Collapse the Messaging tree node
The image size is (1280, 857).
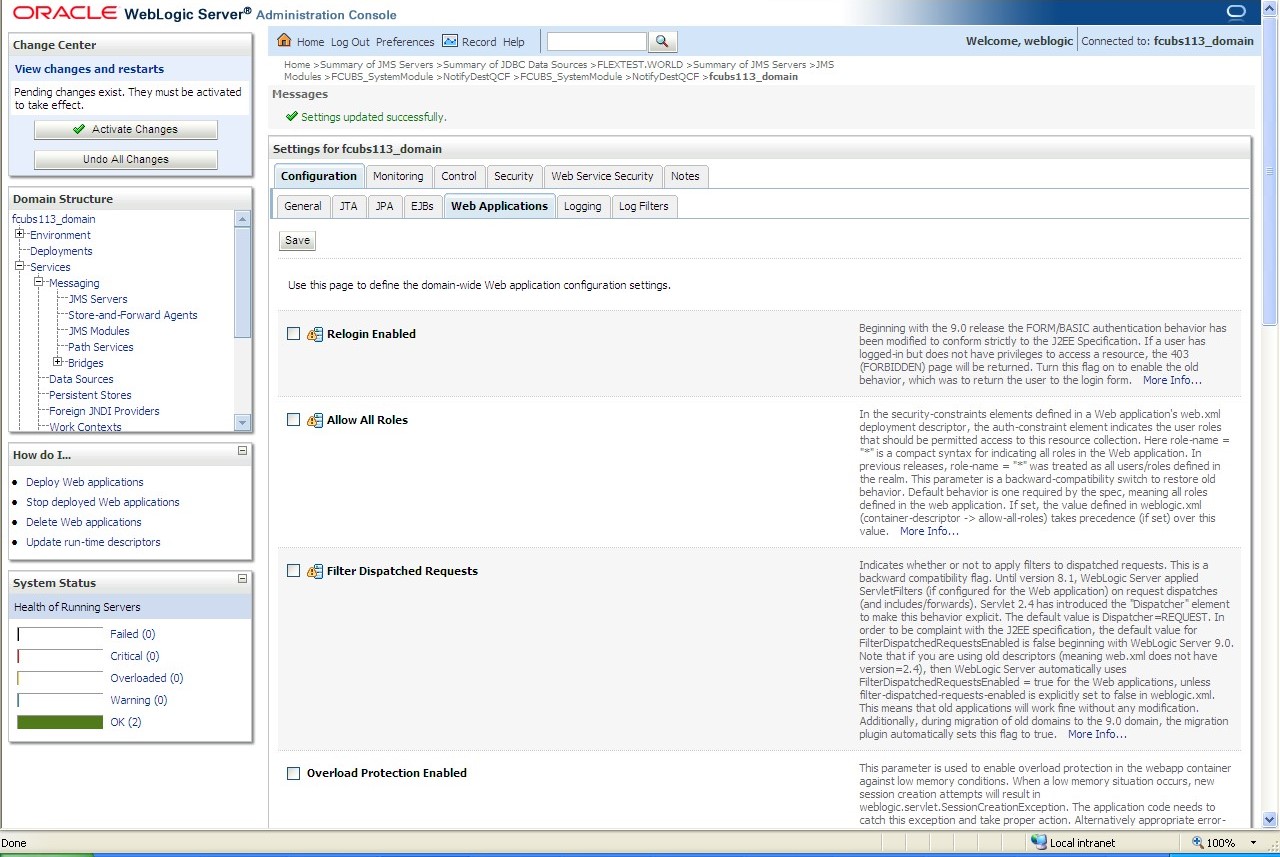click(x=39, y=282)
